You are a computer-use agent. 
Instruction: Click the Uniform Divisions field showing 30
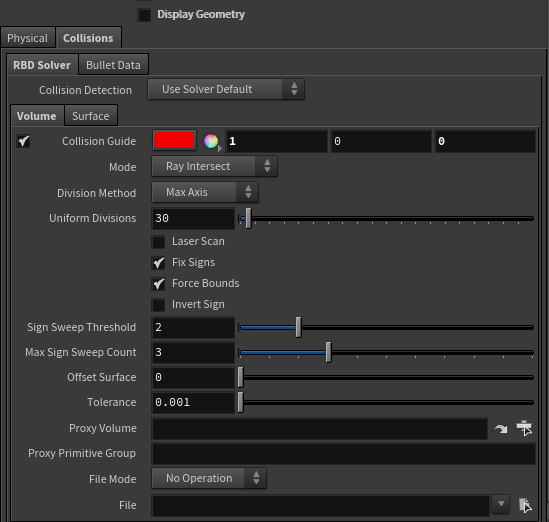click(193, 218)
